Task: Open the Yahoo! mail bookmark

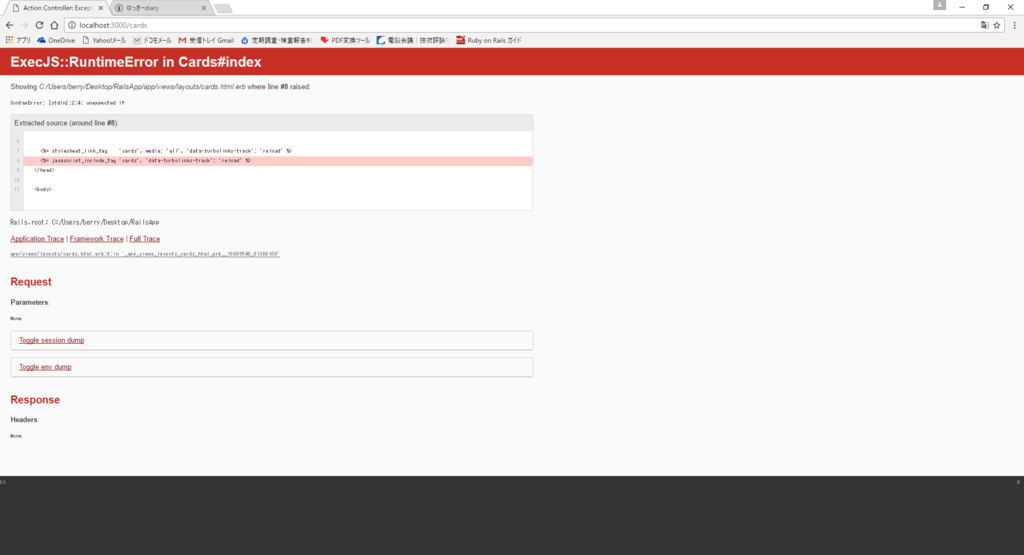Action: coord(104,40)
